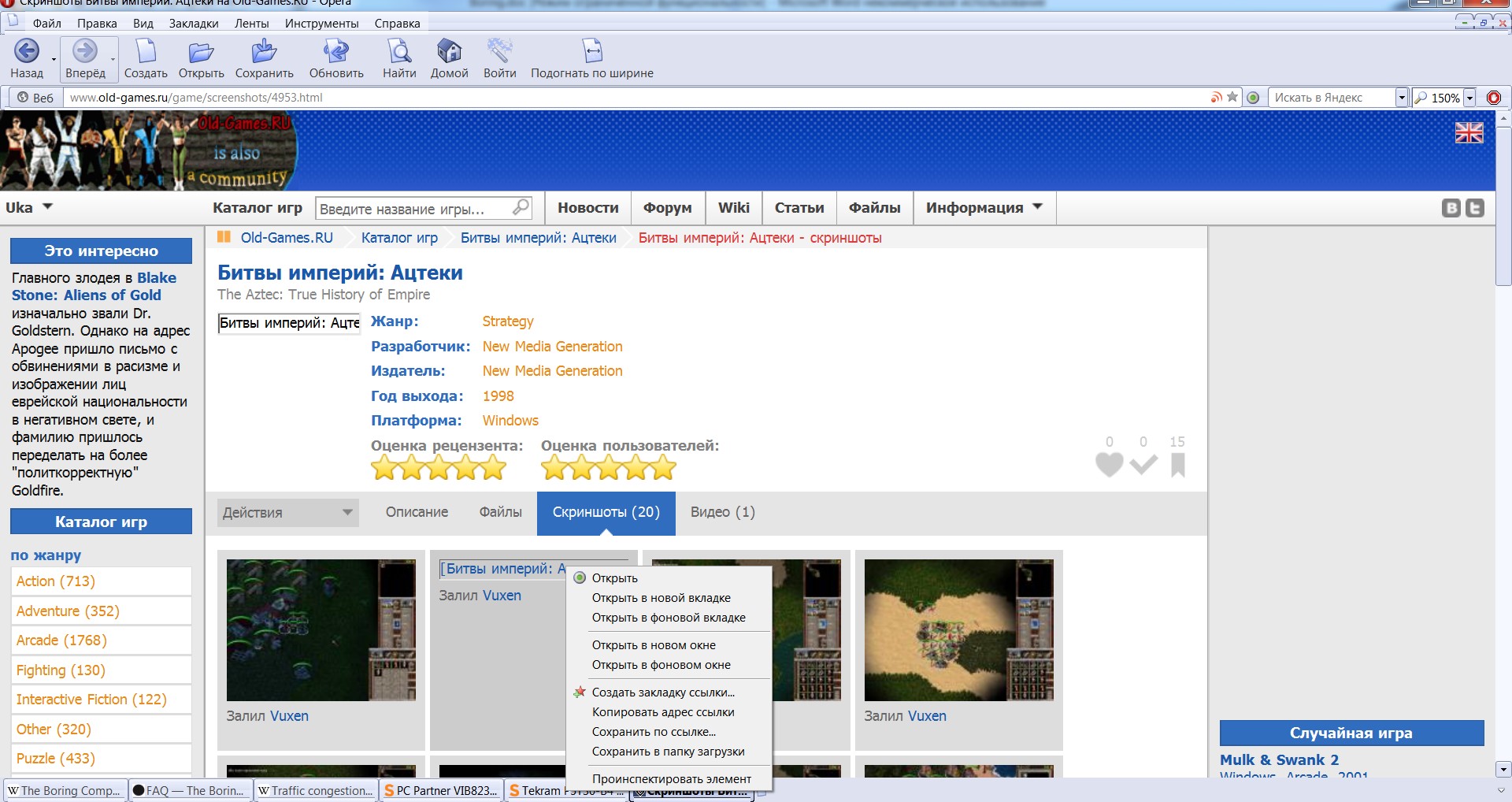
Task: Click the Reload (Обновить) toolbar icon
Action: tap(336, 52)
